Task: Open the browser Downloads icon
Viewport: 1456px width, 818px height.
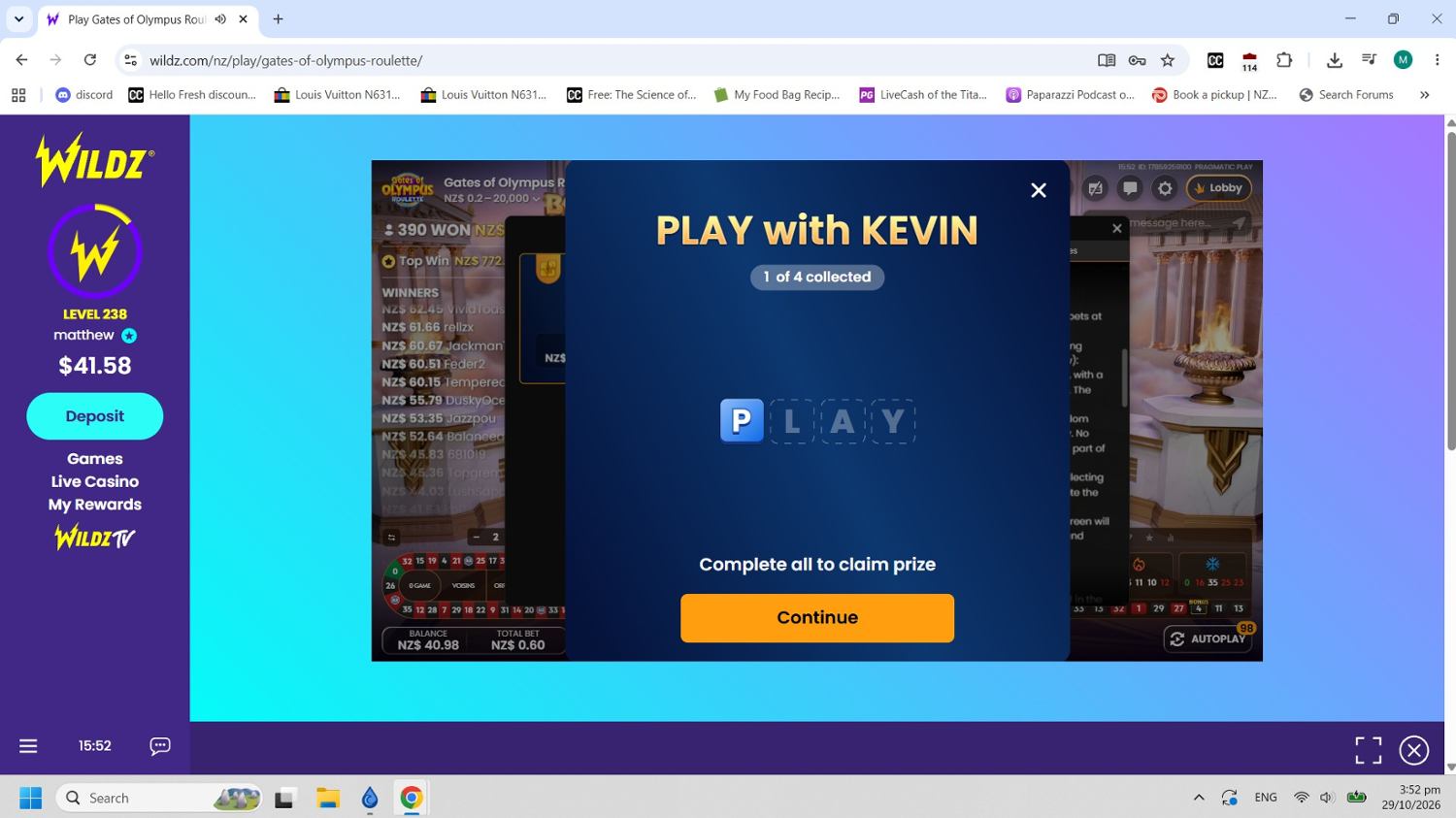Action: [x=1335, y=60]
